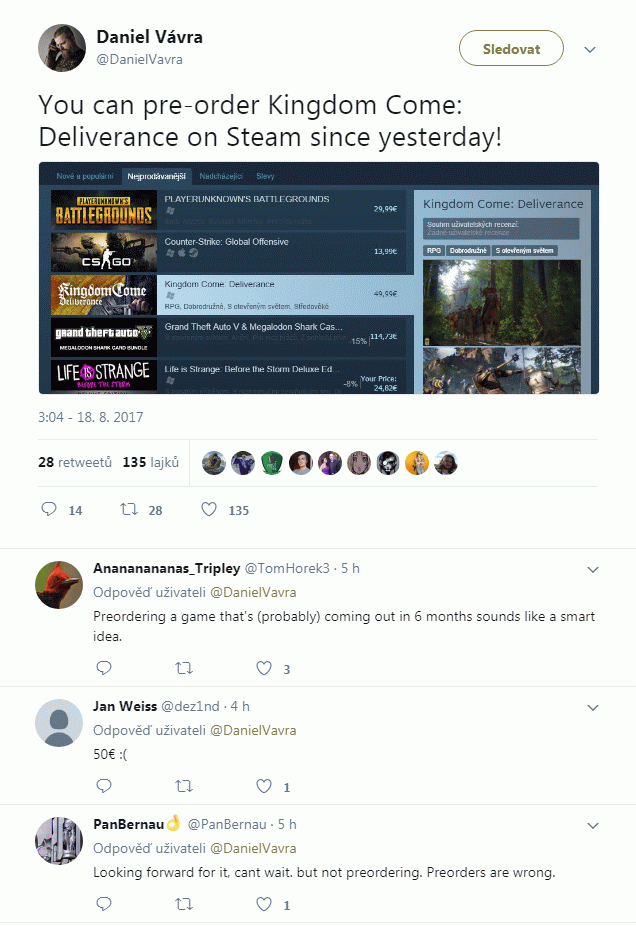View the 135 lajků list
The width and height of the screenshot is (636, 926).
click(x=151, y=462)
